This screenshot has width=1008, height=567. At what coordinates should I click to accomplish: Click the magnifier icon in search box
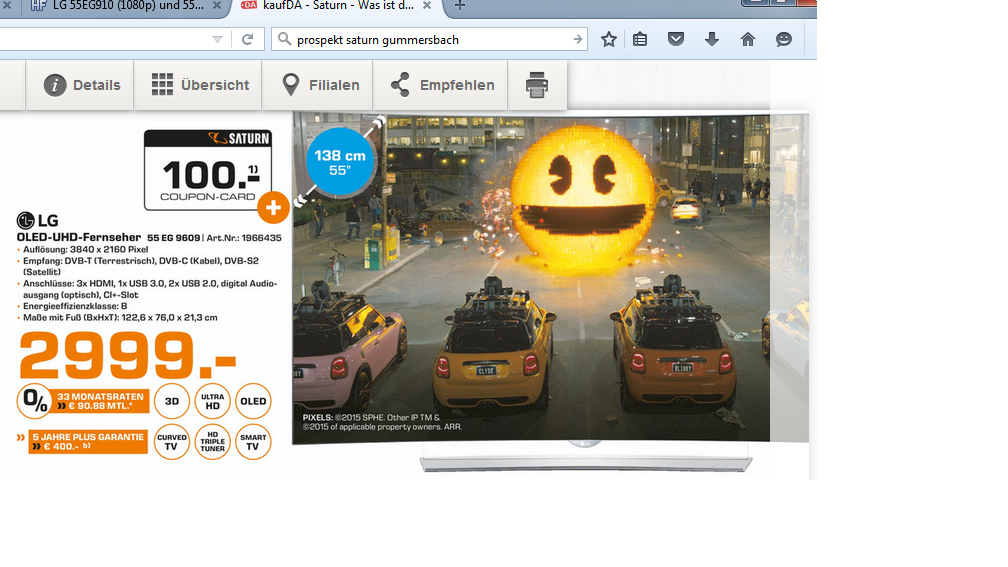point(284,39)
